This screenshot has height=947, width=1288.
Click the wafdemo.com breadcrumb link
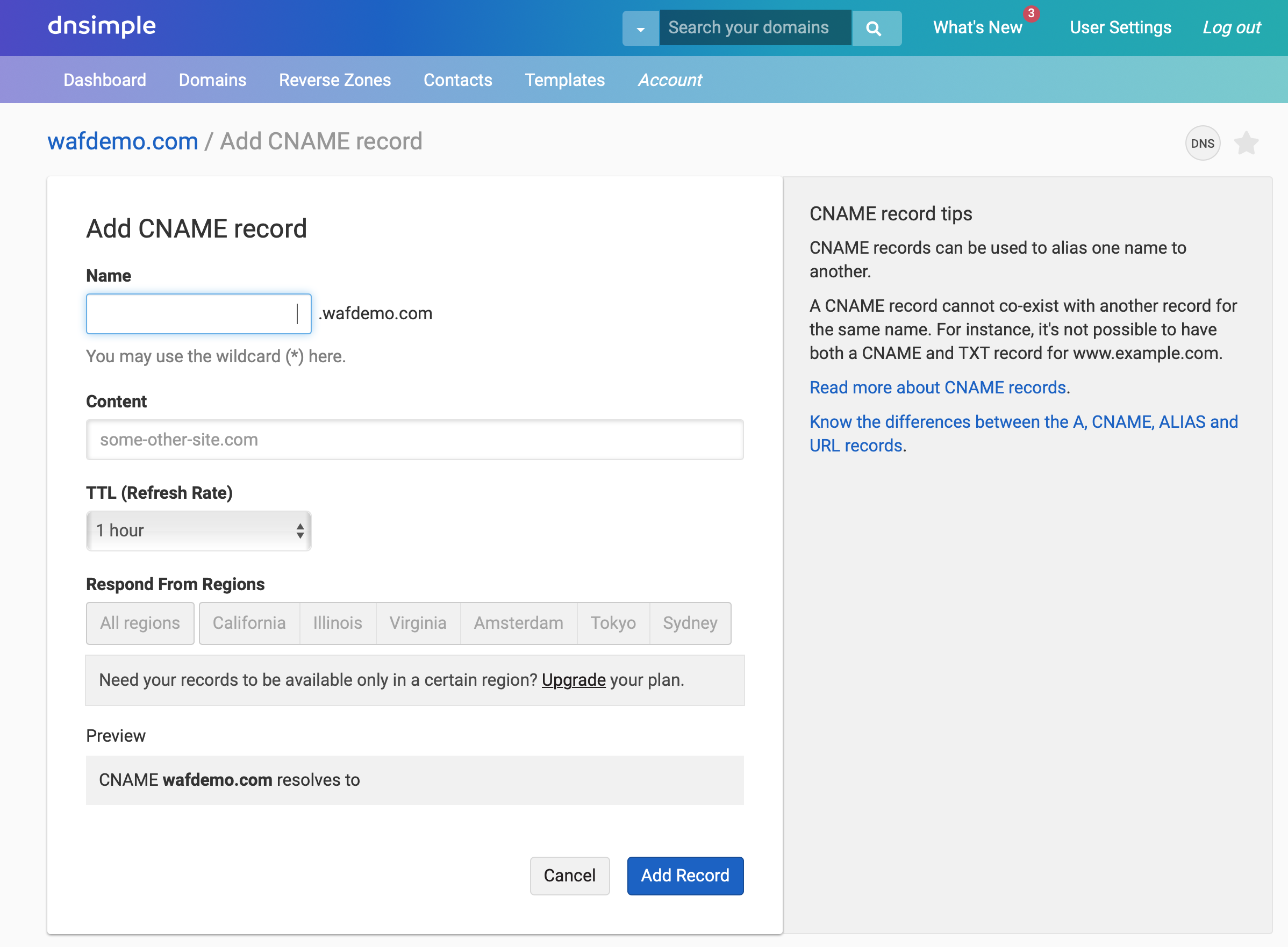click(x=123, y=141)
